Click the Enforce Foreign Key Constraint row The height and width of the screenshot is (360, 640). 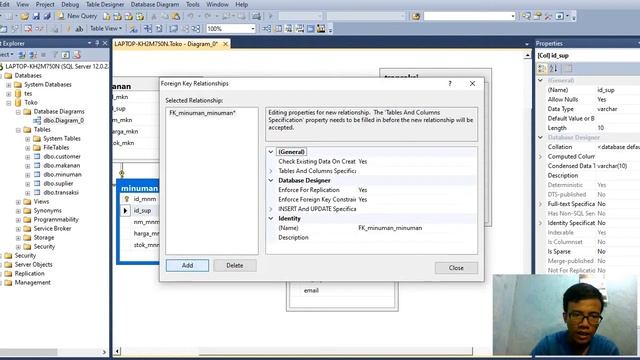pos(371,200)
